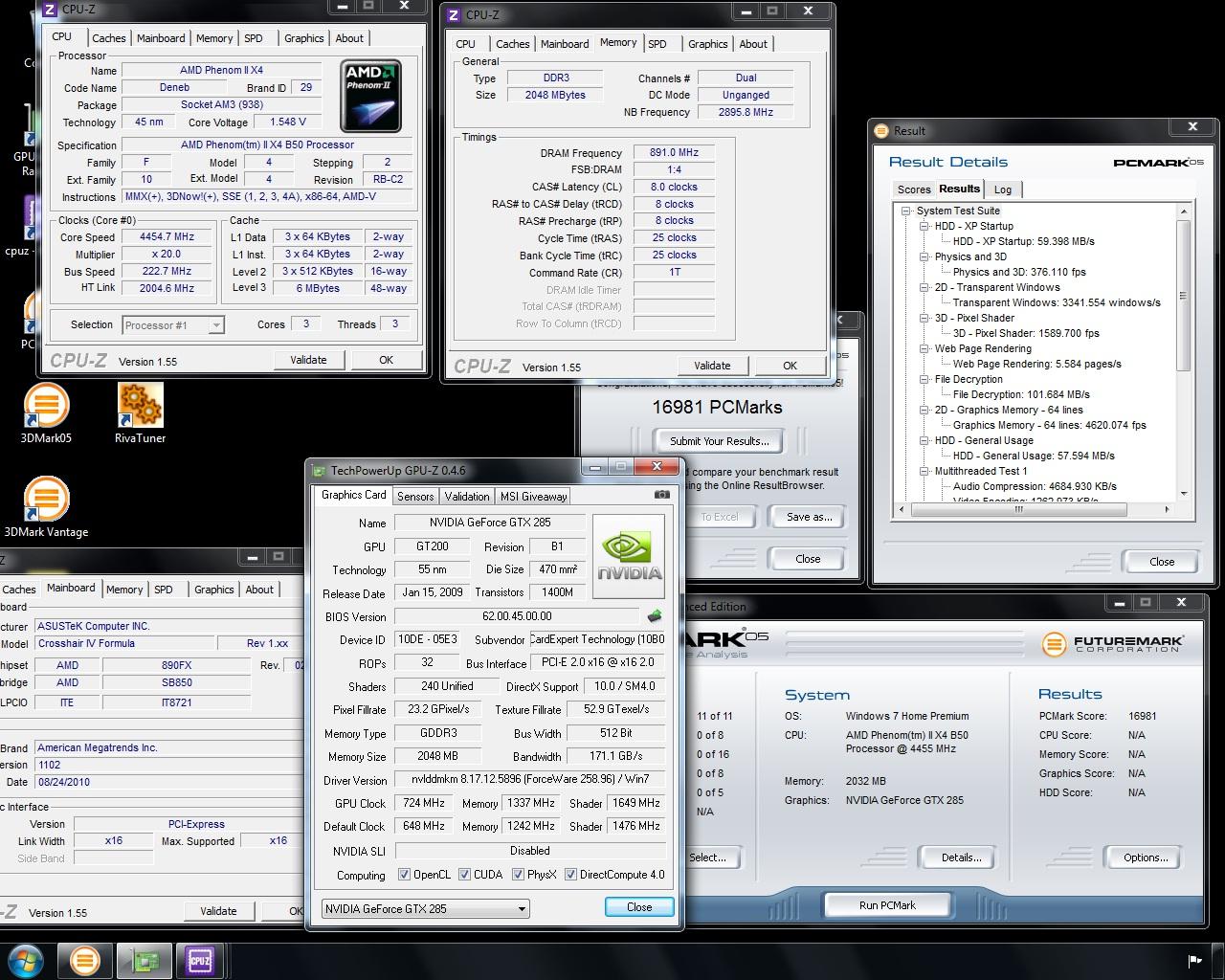Click the BIOS Version field 62.00.45.00.00
The image size is (1225, 980).
(517, 616)
